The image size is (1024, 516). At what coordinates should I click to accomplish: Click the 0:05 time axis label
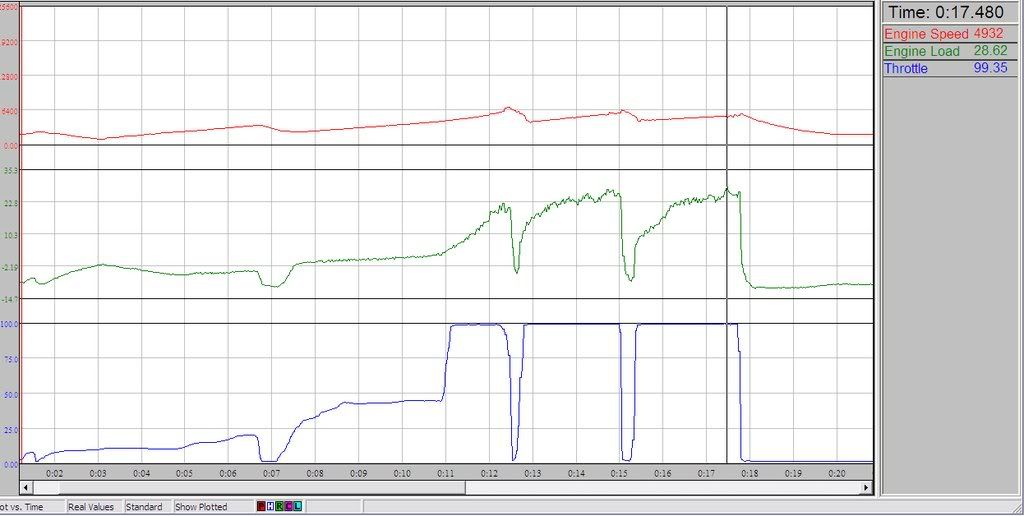click(184, 473)
